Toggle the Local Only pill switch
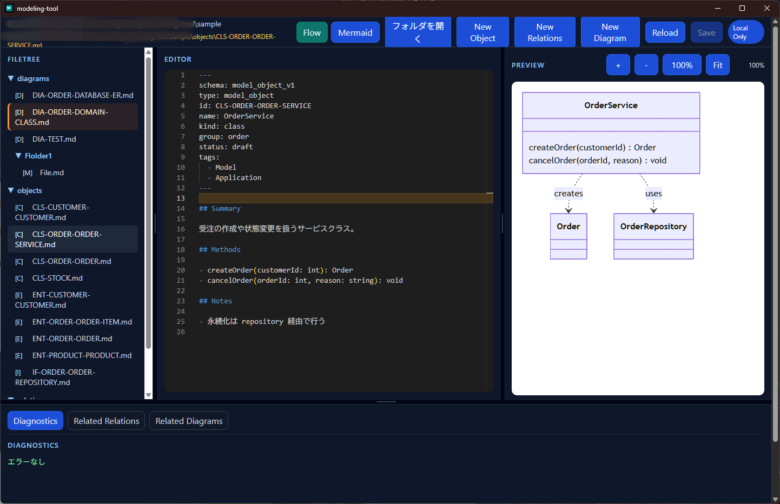The image size is (780, 504). tap(745, 33)
